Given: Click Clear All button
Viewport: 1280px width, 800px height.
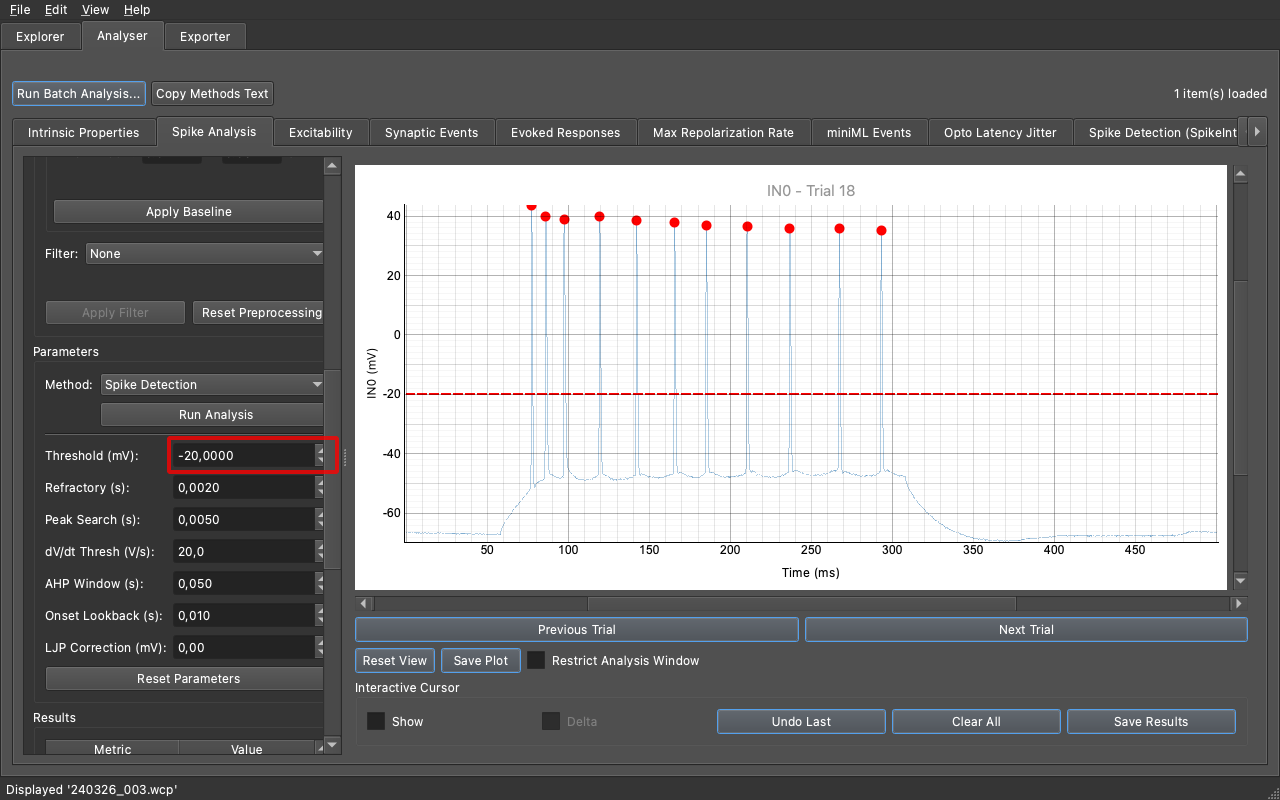Looking at the screenshot, I should [976, 722].
